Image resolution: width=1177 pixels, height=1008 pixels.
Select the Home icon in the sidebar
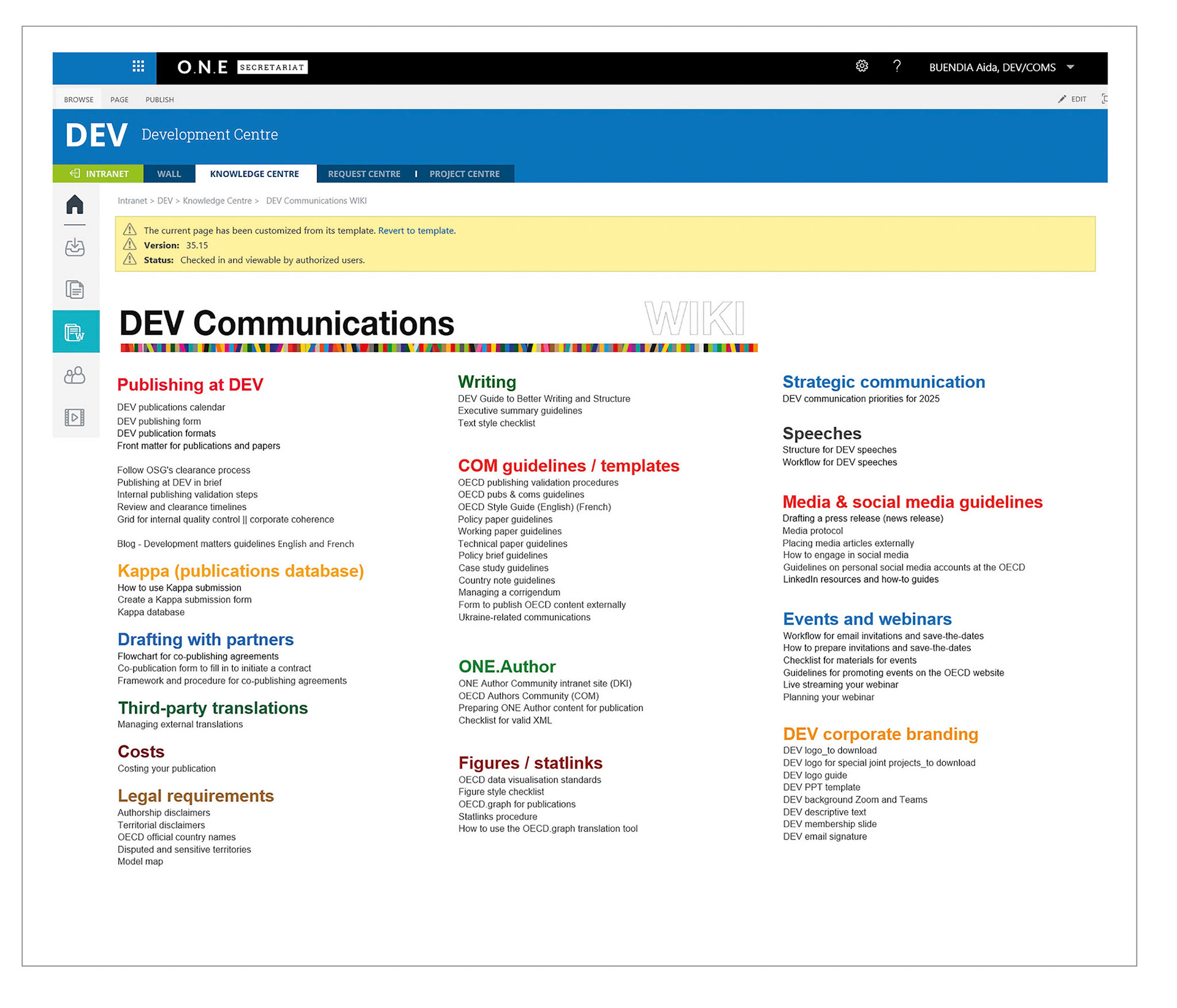click(75, 204)
